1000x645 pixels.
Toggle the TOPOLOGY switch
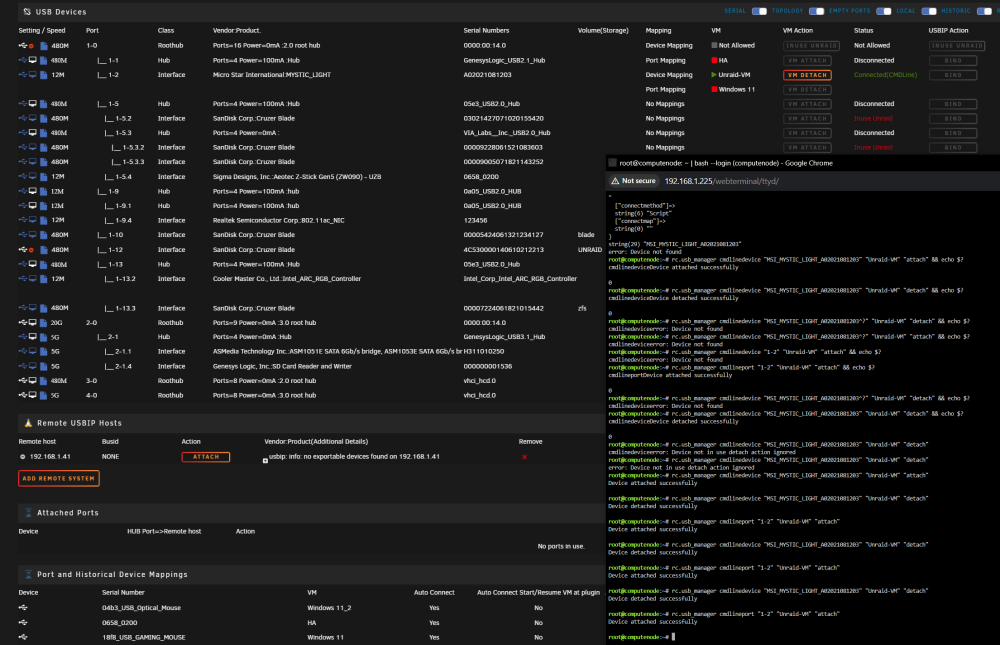pyautogui.click(x=816, y=11)
